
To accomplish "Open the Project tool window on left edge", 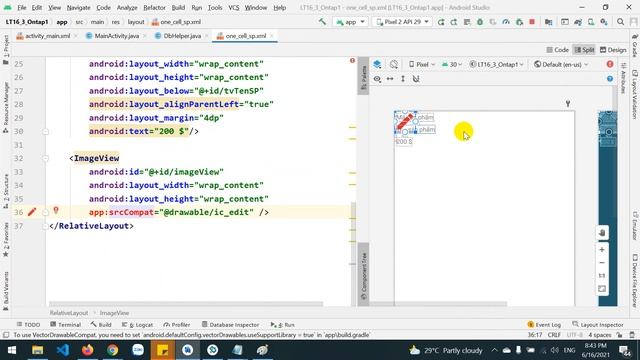I will (x=6, y=50).
